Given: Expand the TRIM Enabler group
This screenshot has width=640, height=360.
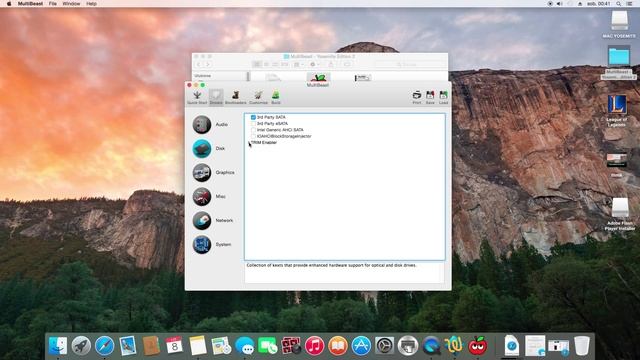Looking at the screenshot, I should [x=249, y=142].
